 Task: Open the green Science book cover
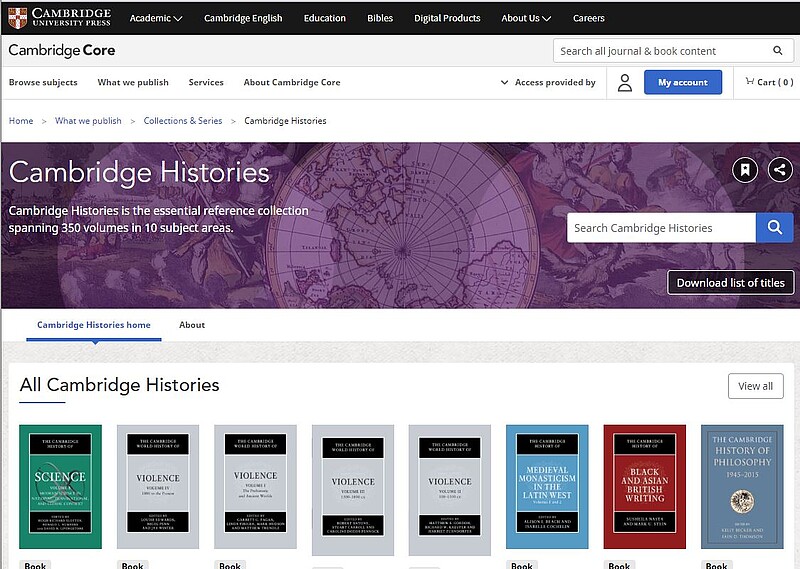60,487
